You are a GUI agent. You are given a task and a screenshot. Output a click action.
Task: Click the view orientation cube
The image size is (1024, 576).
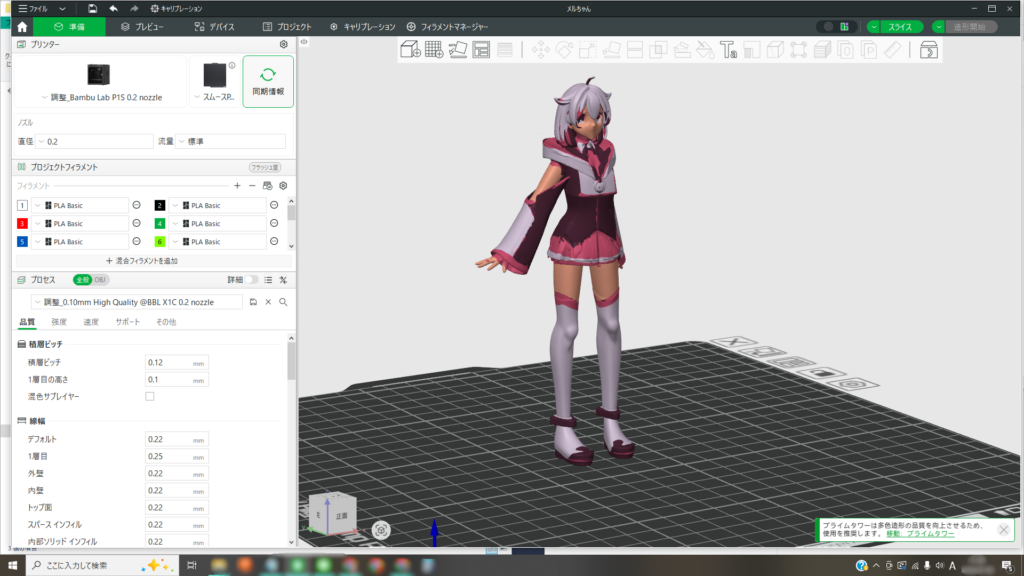click(x=332, y=513)
